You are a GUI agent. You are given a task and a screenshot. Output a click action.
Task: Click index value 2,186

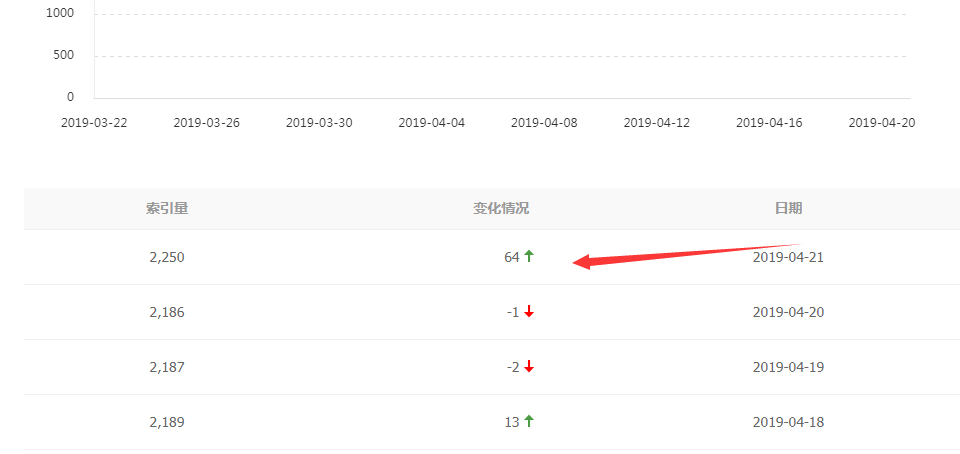pyautogui.click(x=167, y=312)
